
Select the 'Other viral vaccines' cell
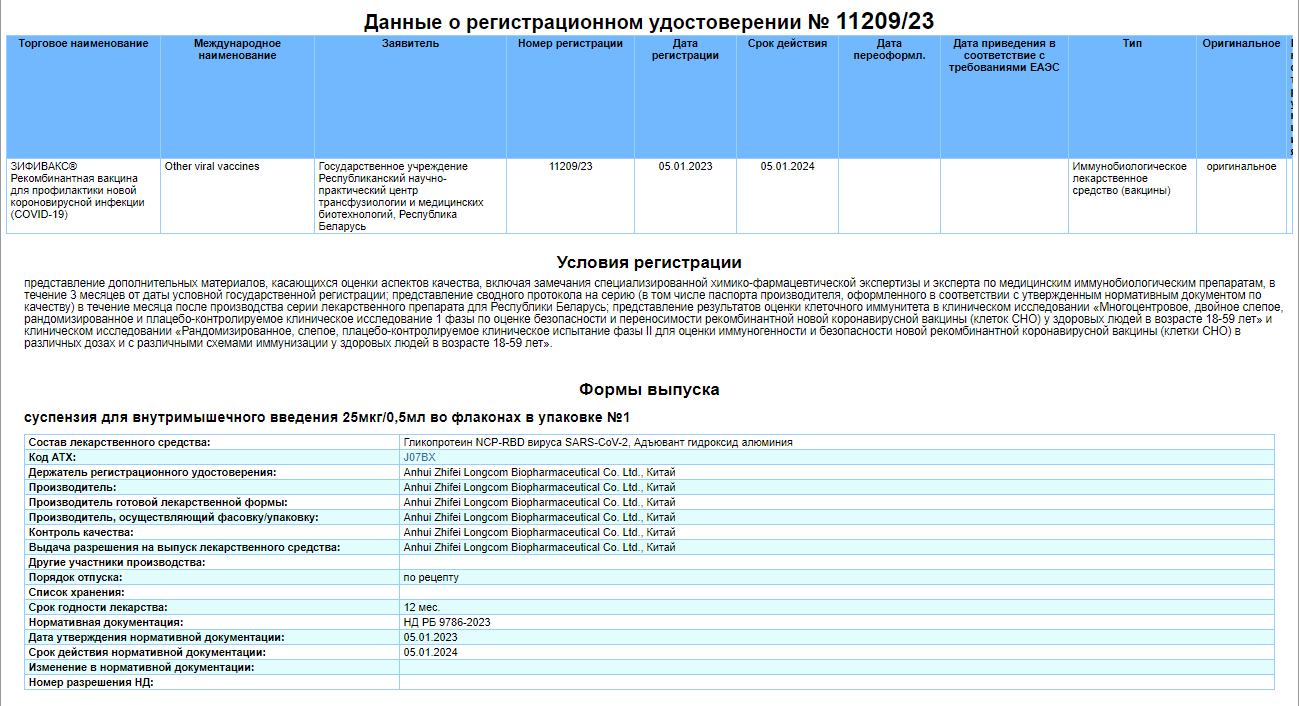(212, 167)
